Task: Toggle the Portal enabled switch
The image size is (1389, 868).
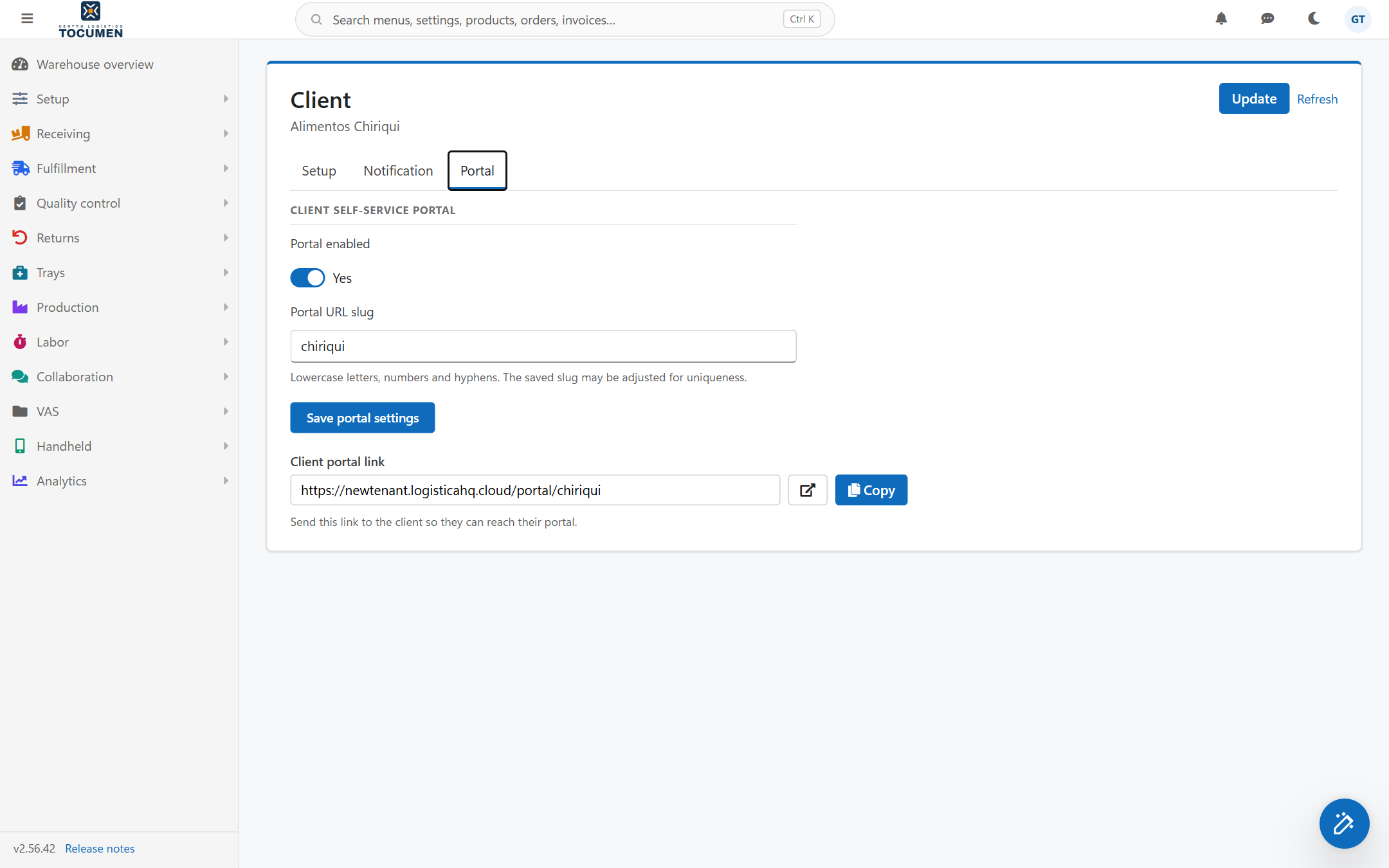Action: tap(307, 278)
